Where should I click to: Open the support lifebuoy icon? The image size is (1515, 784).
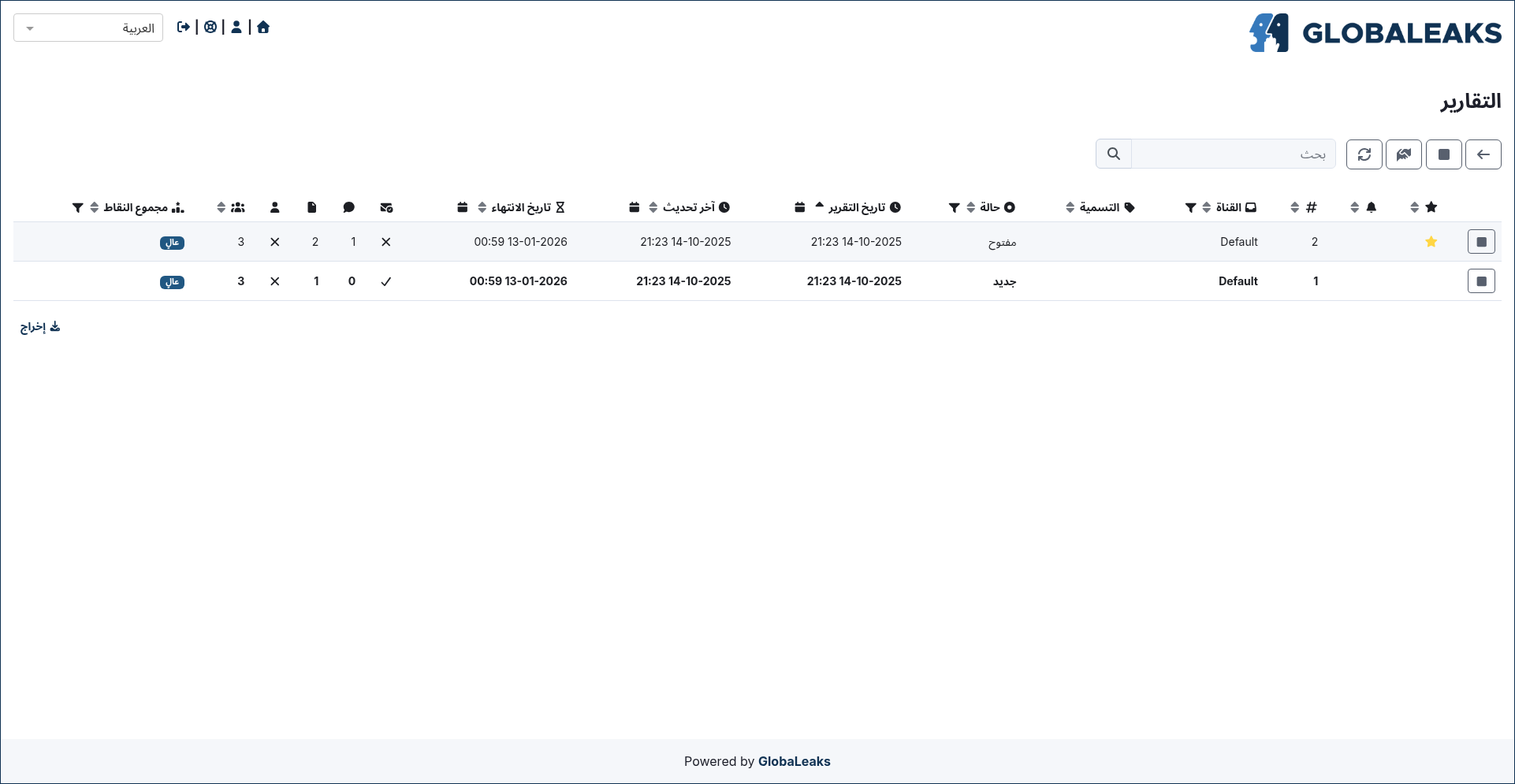210,28
